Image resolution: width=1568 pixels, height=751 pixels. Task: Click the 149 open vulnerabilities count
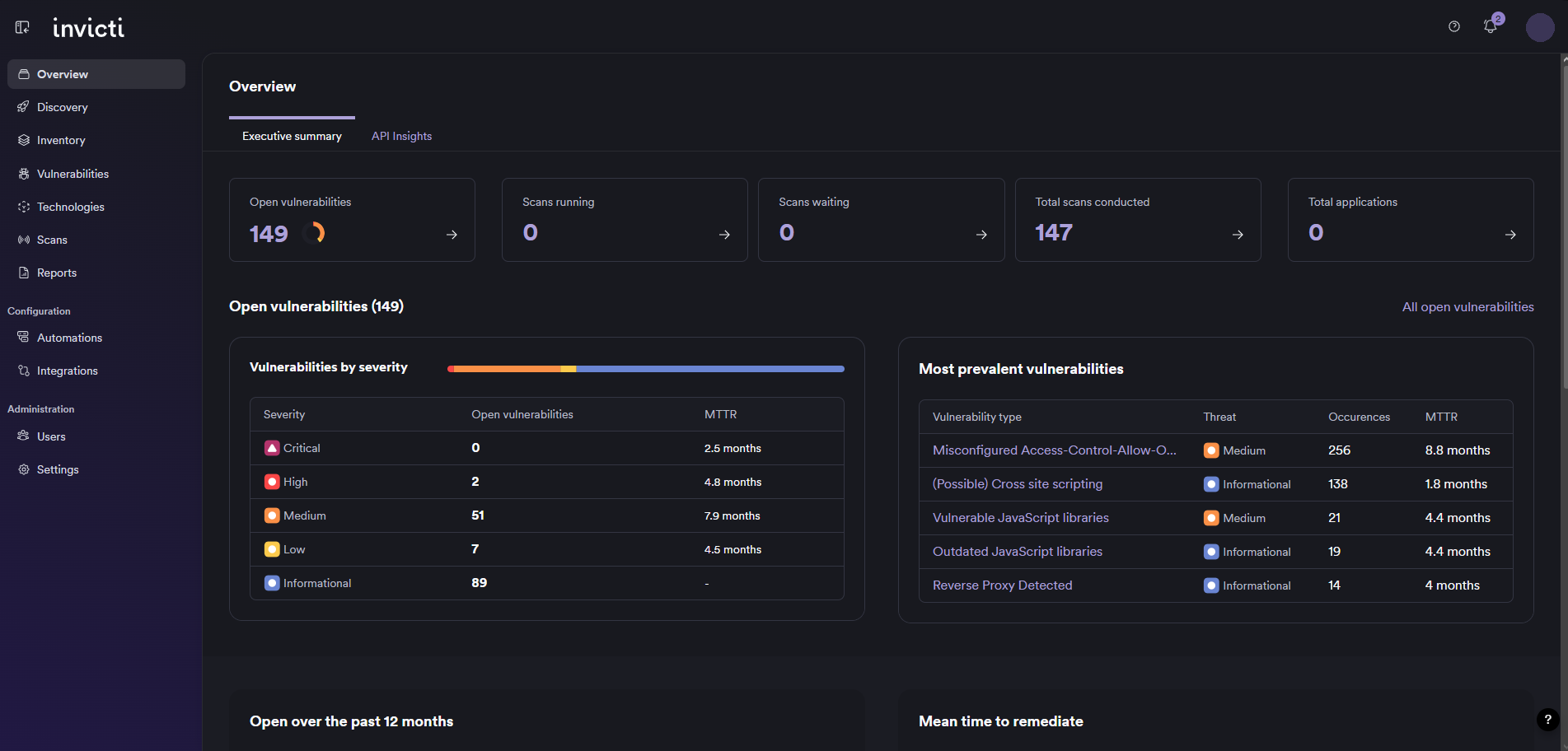(269, 234)
